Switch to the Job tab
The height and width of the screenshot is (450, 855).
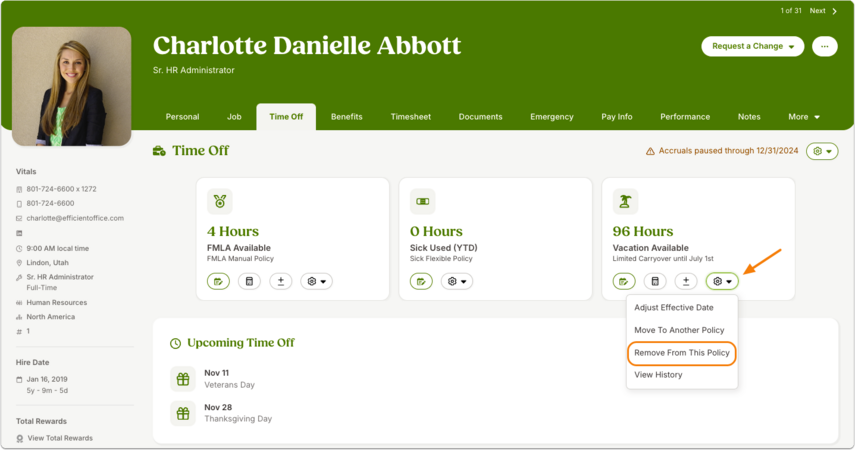point(234,117)
